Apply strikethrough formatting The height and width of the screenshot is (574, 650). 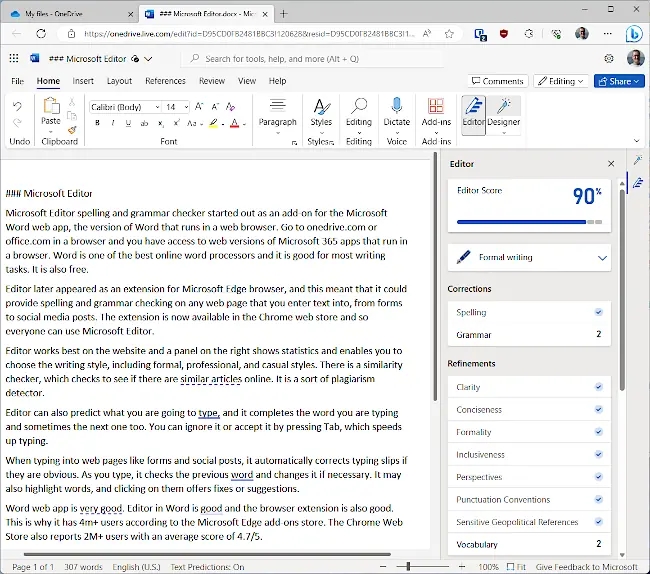(144, 123)
